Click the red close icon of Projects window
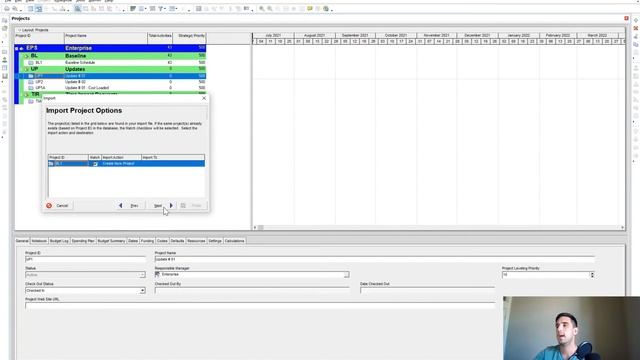This screenshot has width=640, height=360. (x=626, y=18)
